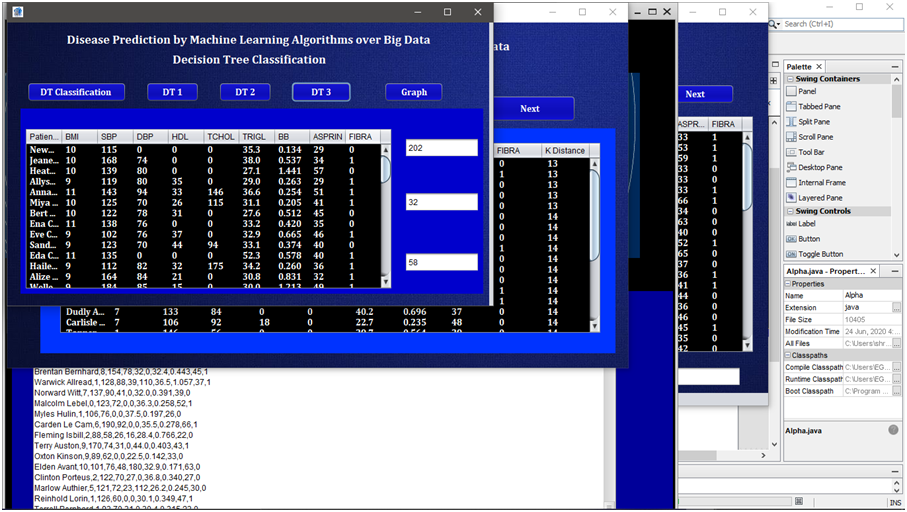
Task: Open Boot Classpath ellipsis editor
Action: (896, 391)
